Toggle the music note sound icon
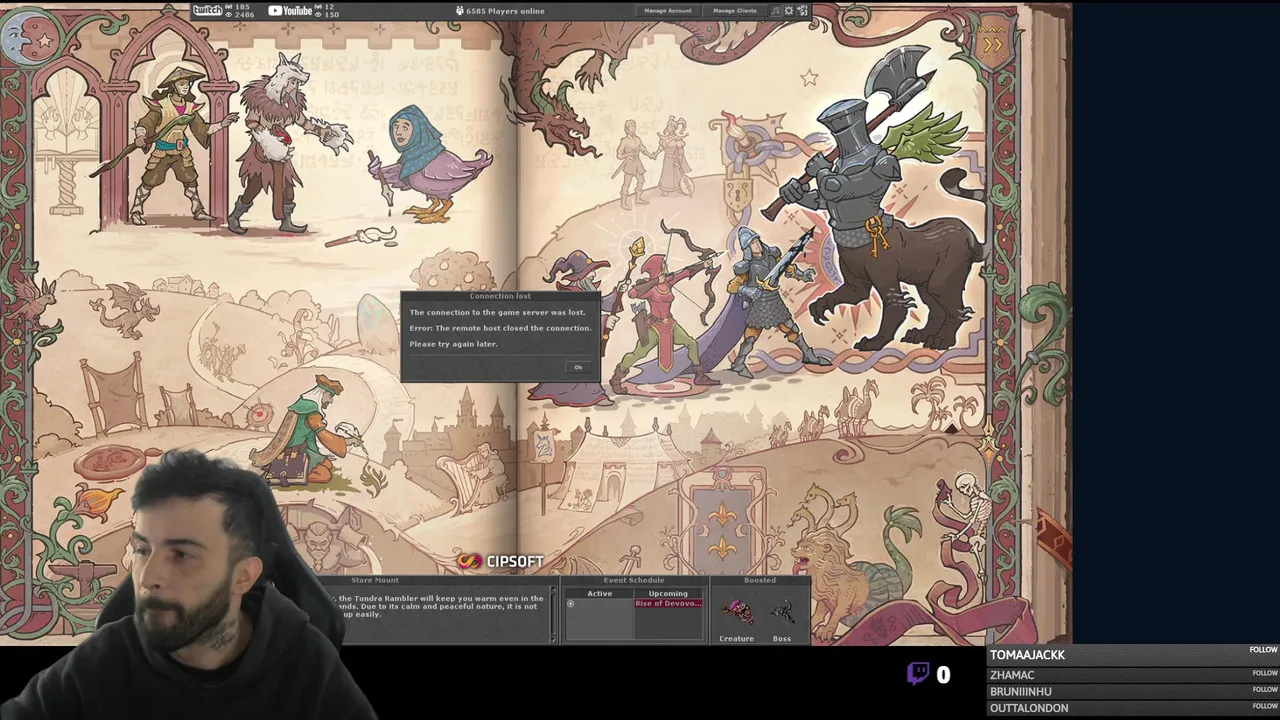This screenshot has height=720, width=1280. click(776, 11)
